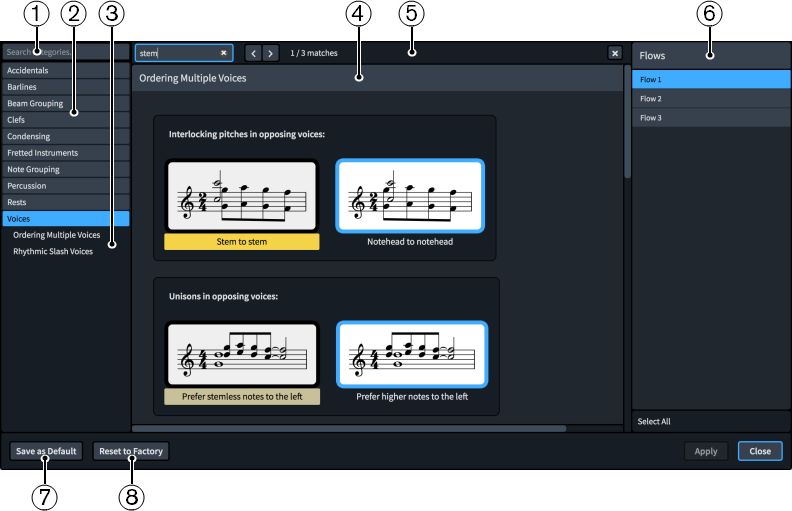Click Select All under the Flows list

654,421
